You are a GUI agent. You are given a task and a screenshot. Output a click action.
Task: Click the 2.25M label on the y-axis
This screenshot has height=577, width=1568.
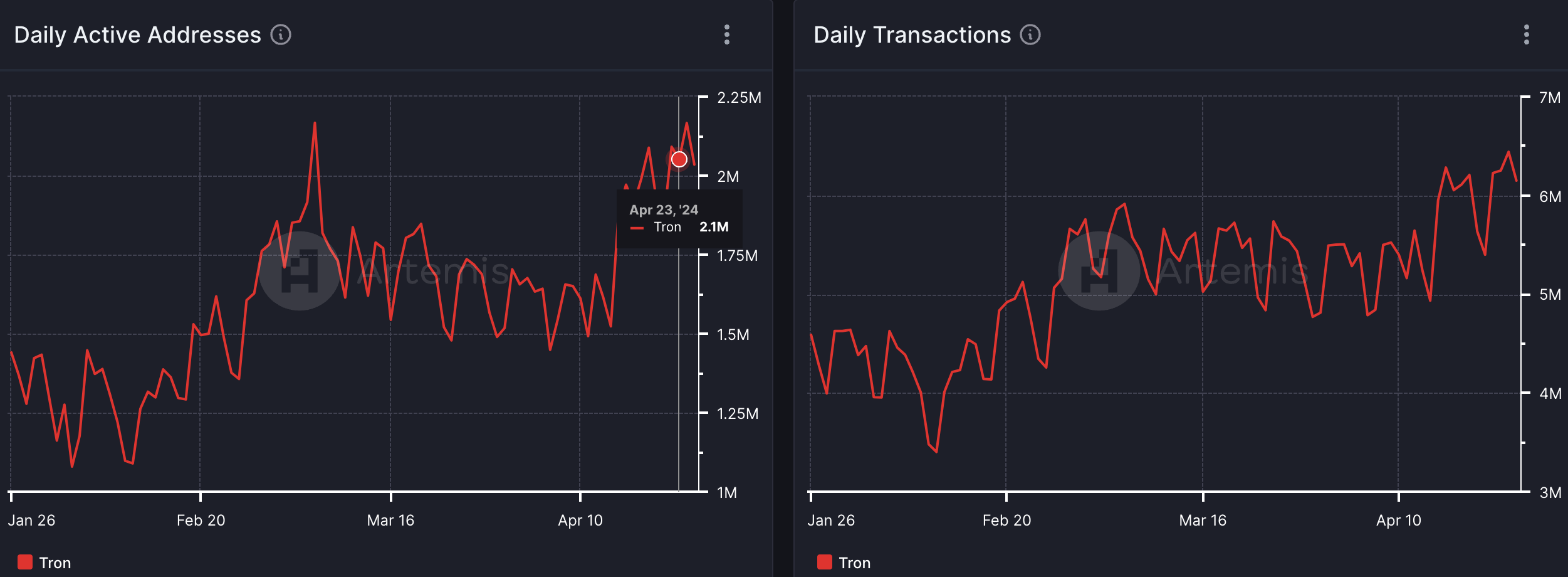tap(739, 98)
